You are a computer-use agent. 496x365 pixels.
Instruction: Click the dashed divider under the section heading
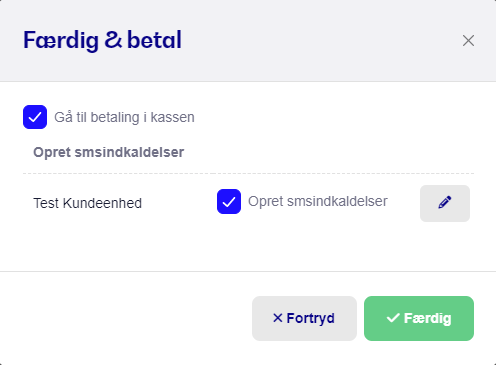(248, 173)
